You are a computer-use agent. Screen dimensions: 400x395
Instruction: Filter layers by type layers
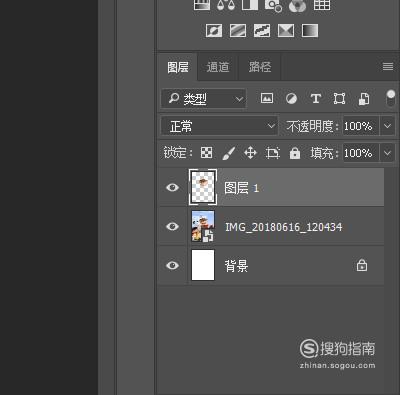pos(315,99)
